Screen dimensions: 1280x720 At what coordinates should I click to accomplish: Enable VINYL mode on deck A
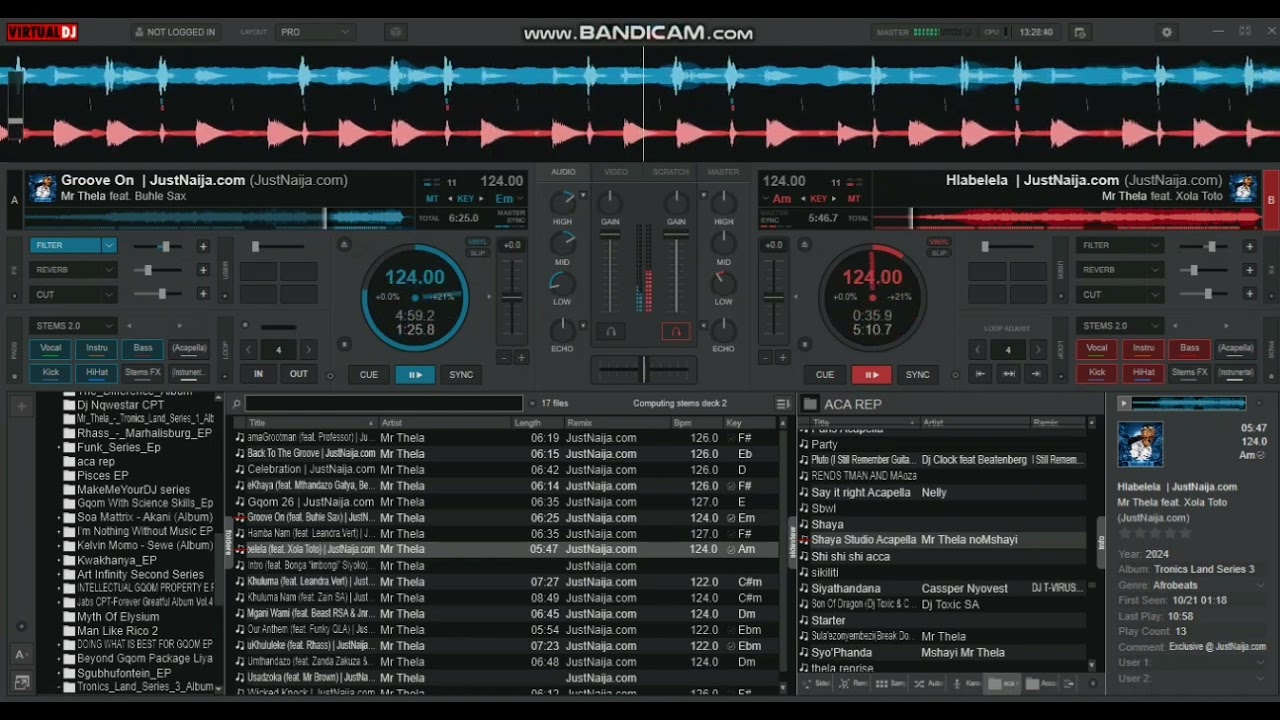pyautogui.click(x=477, y=242)
